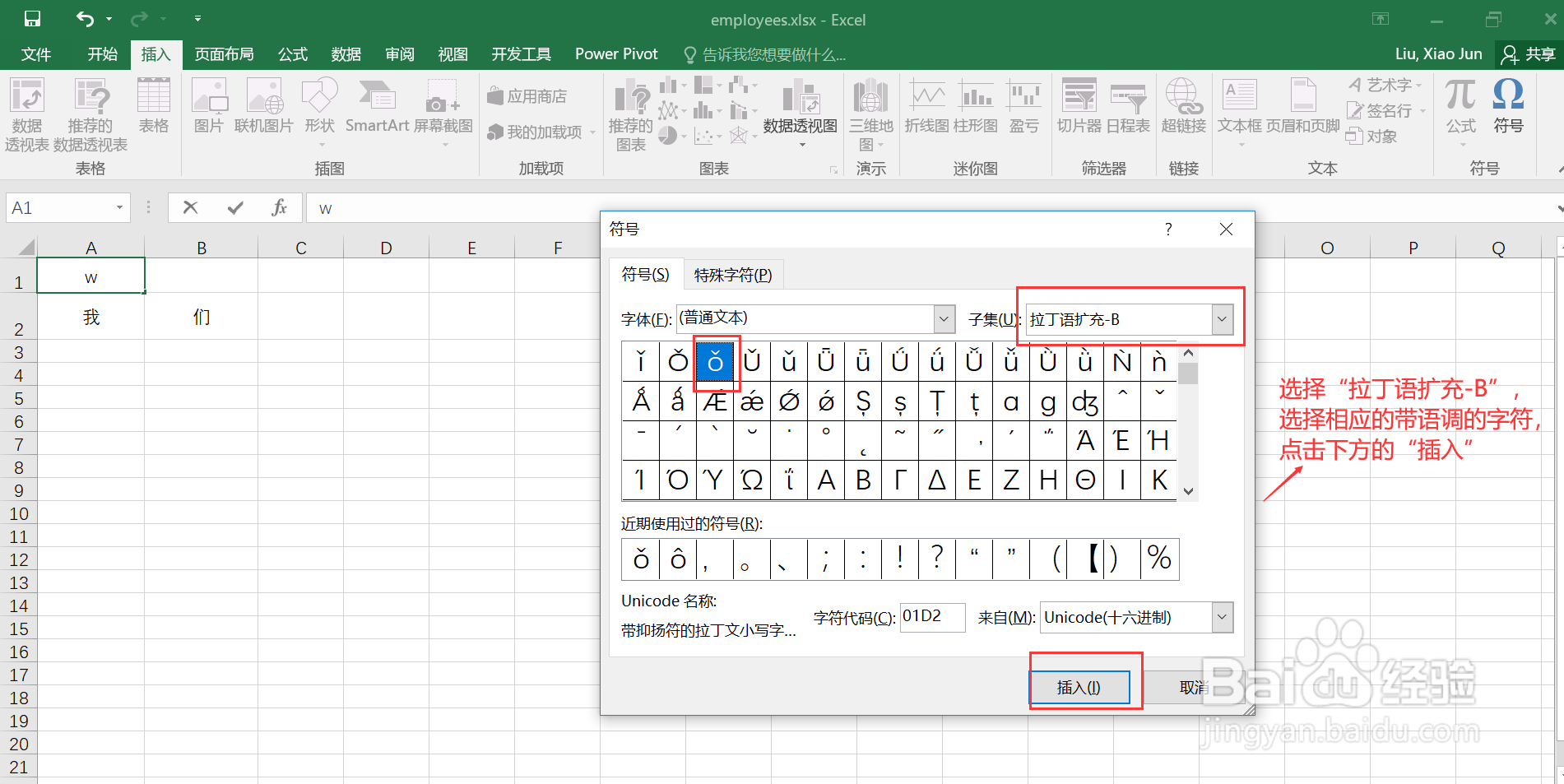Expand the Signature Line (签名行) dropdown
1564x784 pixels.
pos(1422,111)
